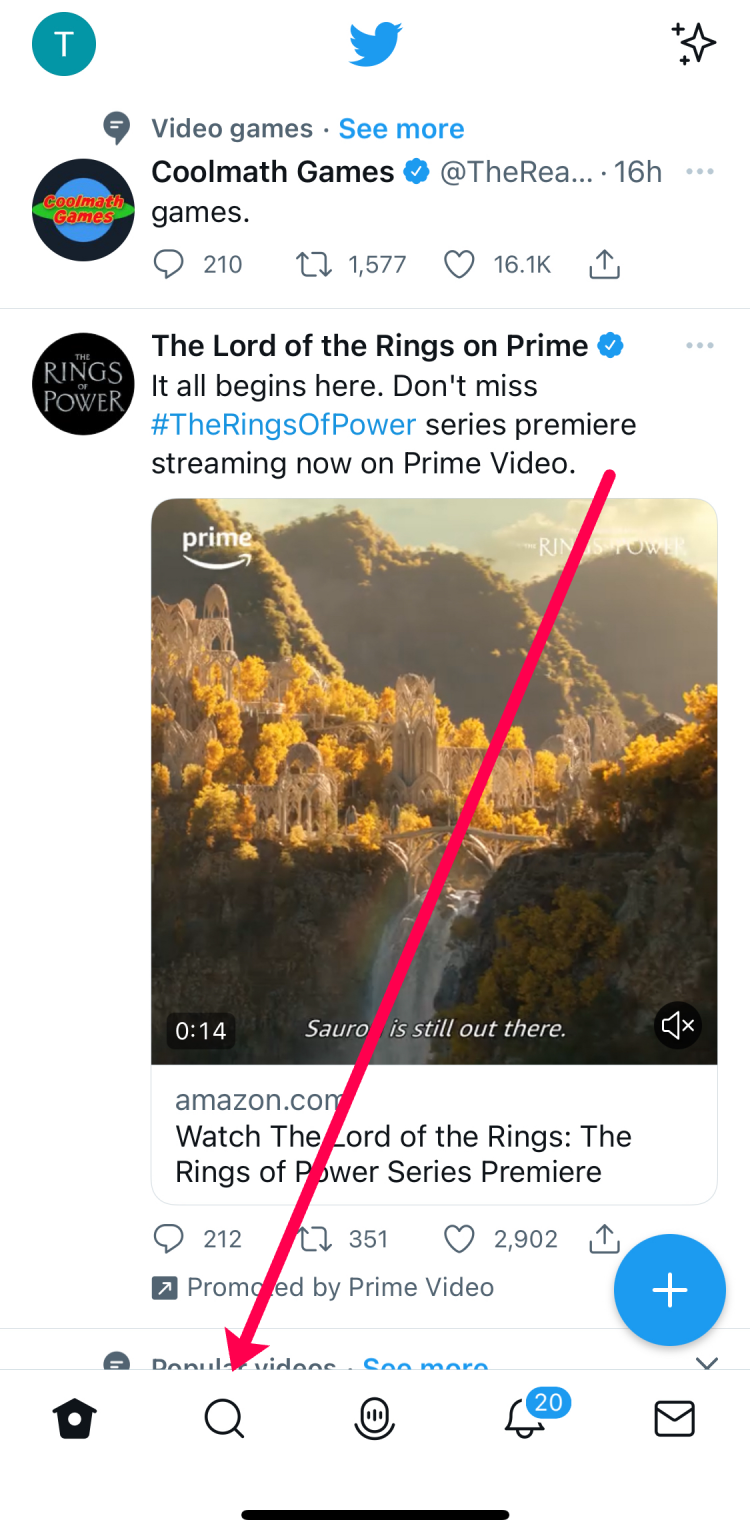Open more options on the Coolmath Games tweet
Screen dimensions: 750x1536
tap(700, 170)
